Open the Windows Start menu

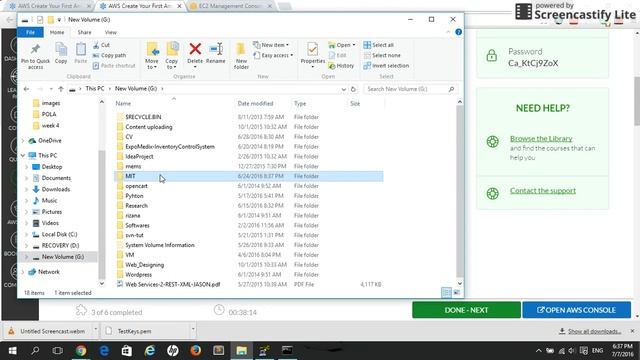click(12, 351)
